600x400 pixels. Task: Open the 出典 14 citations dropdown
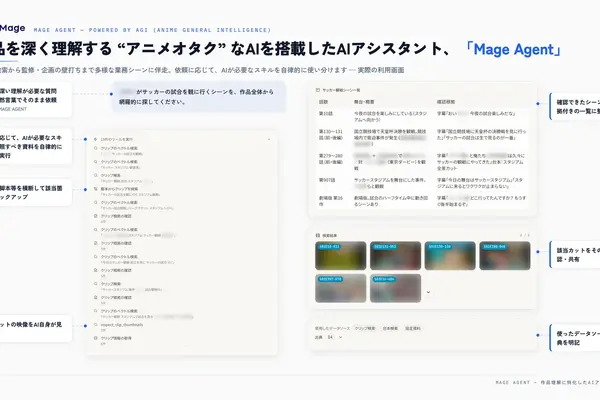tap(329, 337)
